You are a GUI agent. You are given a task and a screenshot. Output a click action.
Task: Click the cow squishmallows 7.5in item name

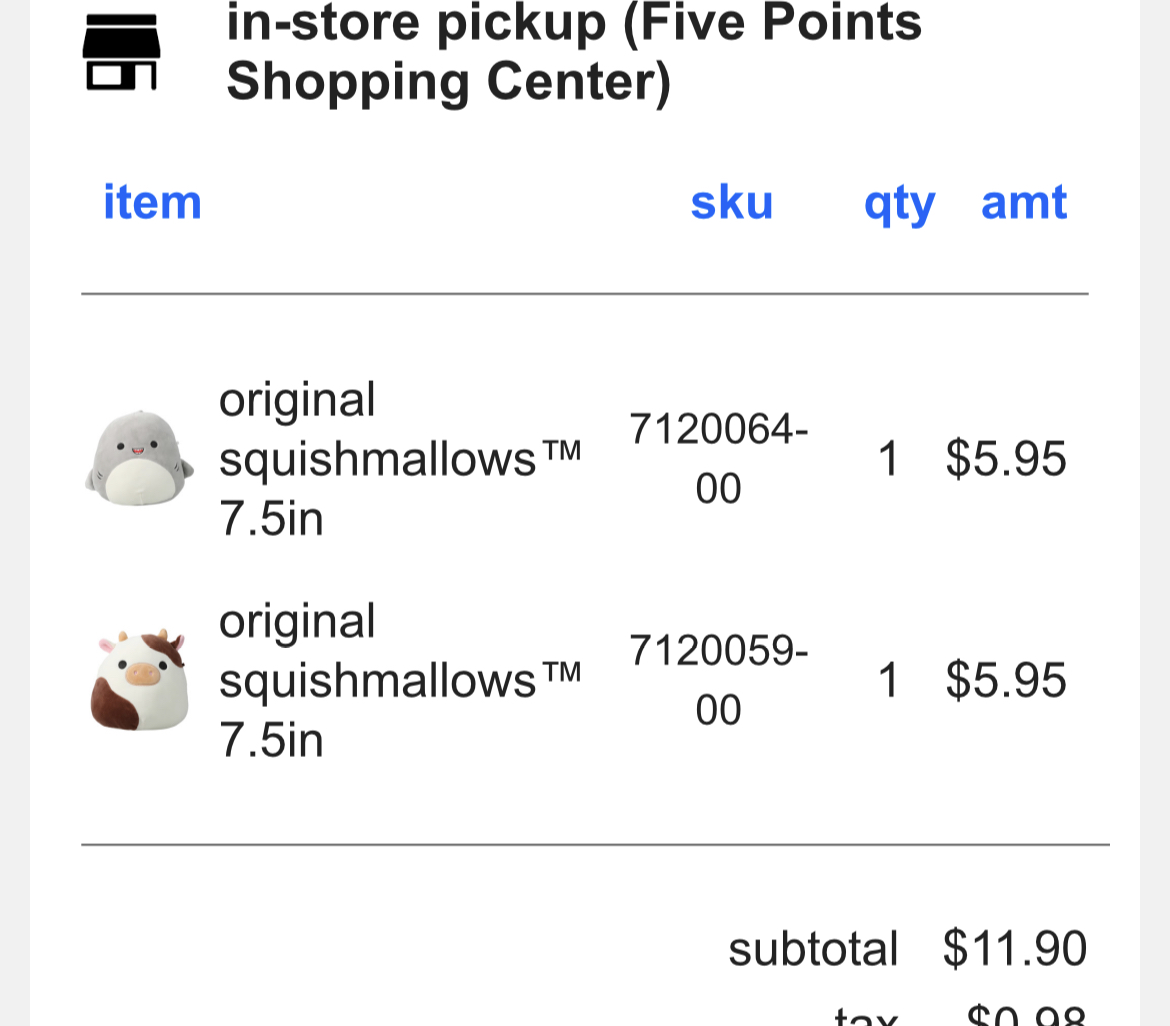[400, 681]
